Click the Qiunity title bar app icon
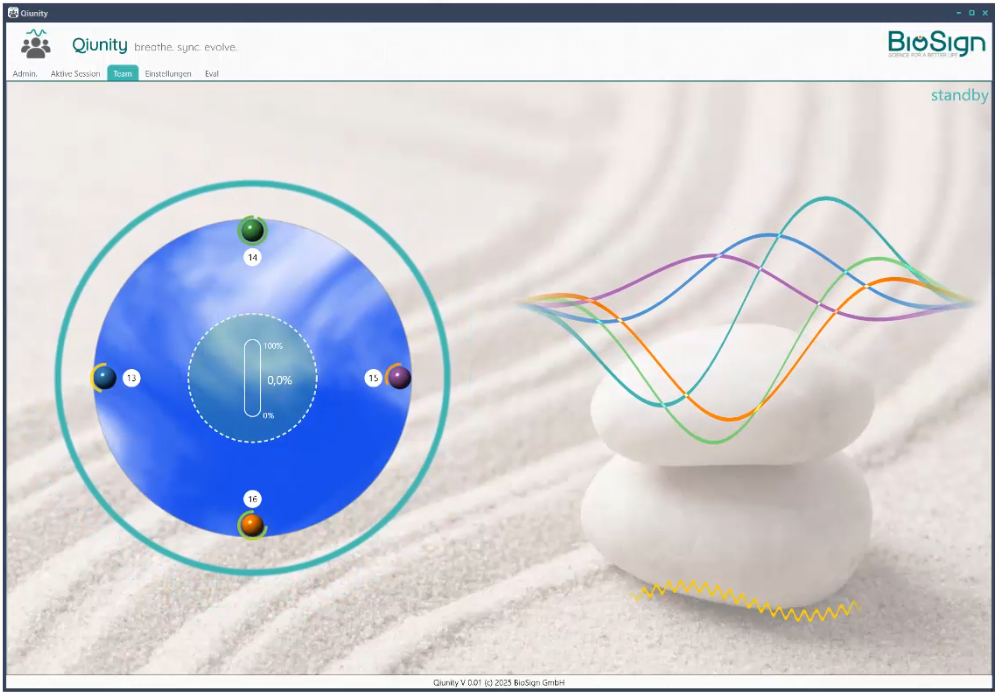Viewport: 999px width, 694px height. pos(12,13)
